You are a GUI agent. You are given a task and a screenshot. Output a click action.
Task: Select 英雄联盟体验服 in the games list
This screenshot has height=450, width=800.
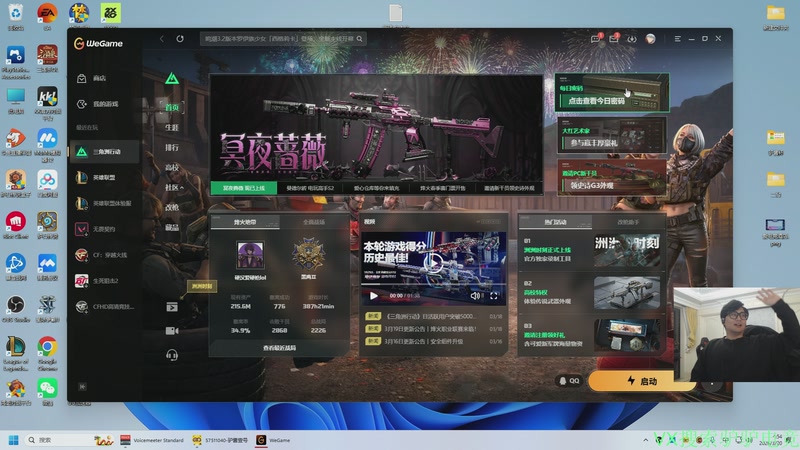[105, 204]
